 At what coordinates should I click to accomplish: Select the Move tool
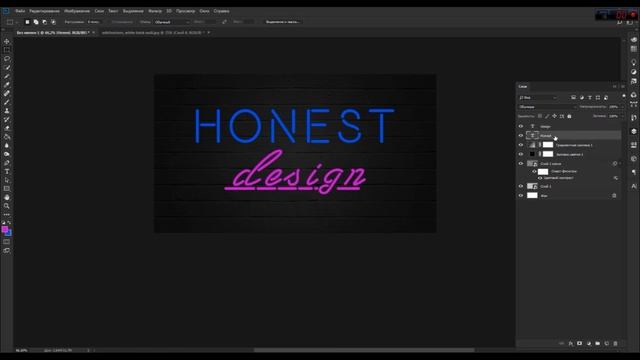7,41
